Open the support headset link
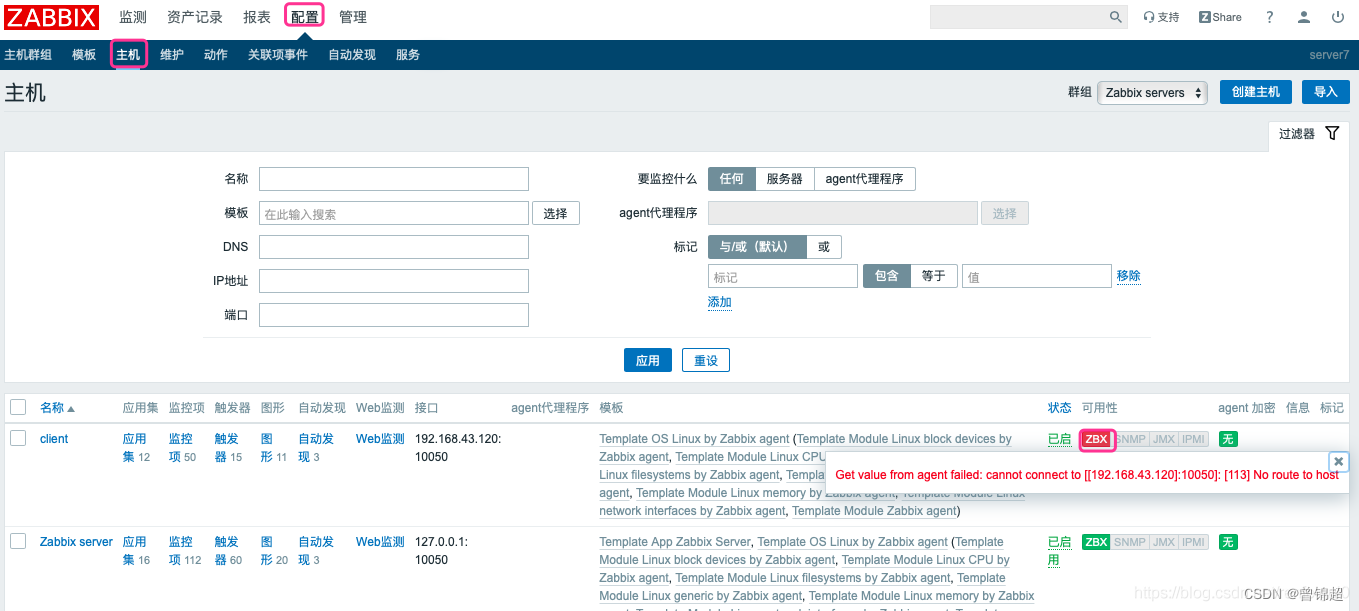This screenshot has height=611, width=1359. point(1161,17)
